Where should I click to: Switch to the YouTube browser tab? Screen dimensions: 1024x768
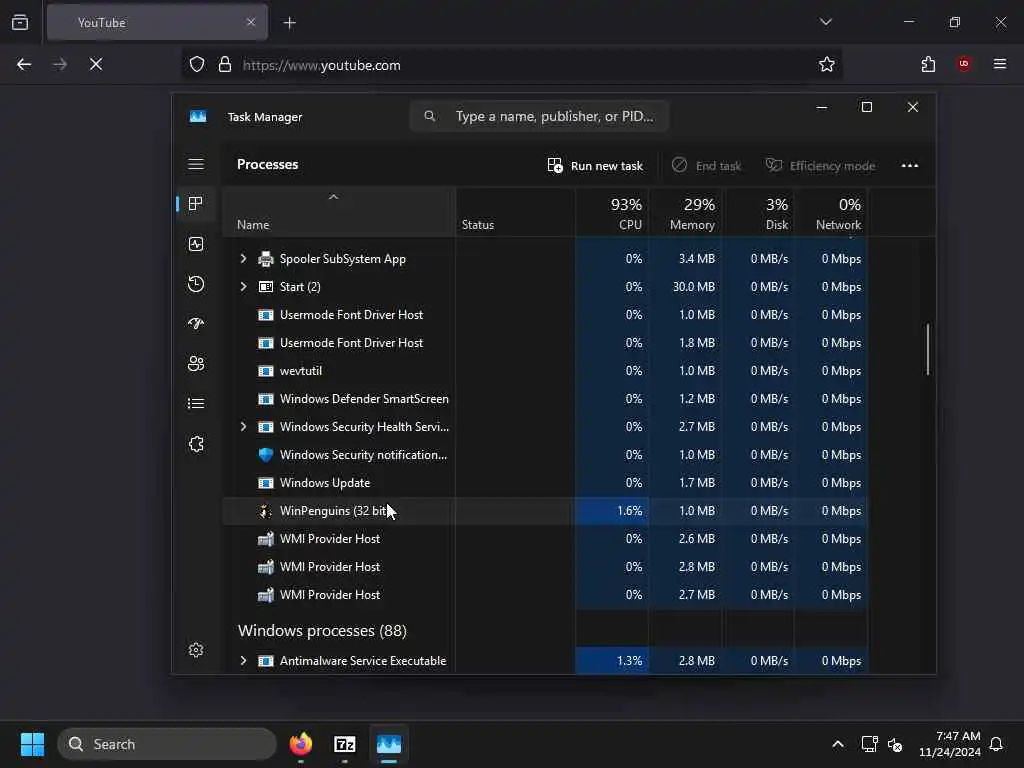[157, 22]
